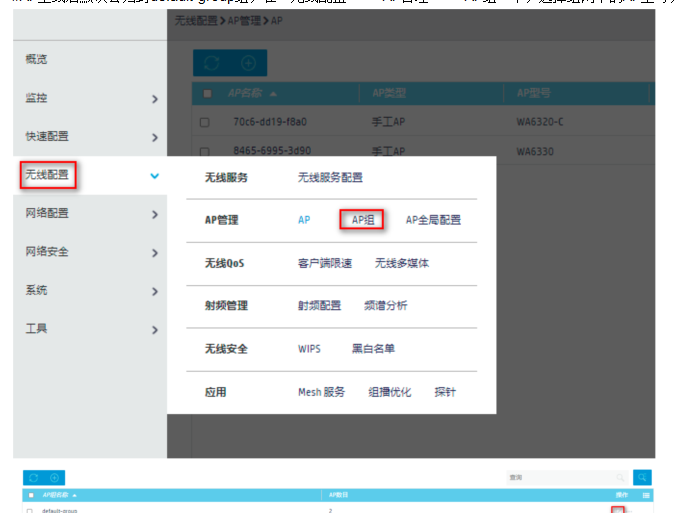Screen dimensions: 683x513
Task: Expand the 系统 menu chevron
Action: pyautogui.click(x=155, y=291)
